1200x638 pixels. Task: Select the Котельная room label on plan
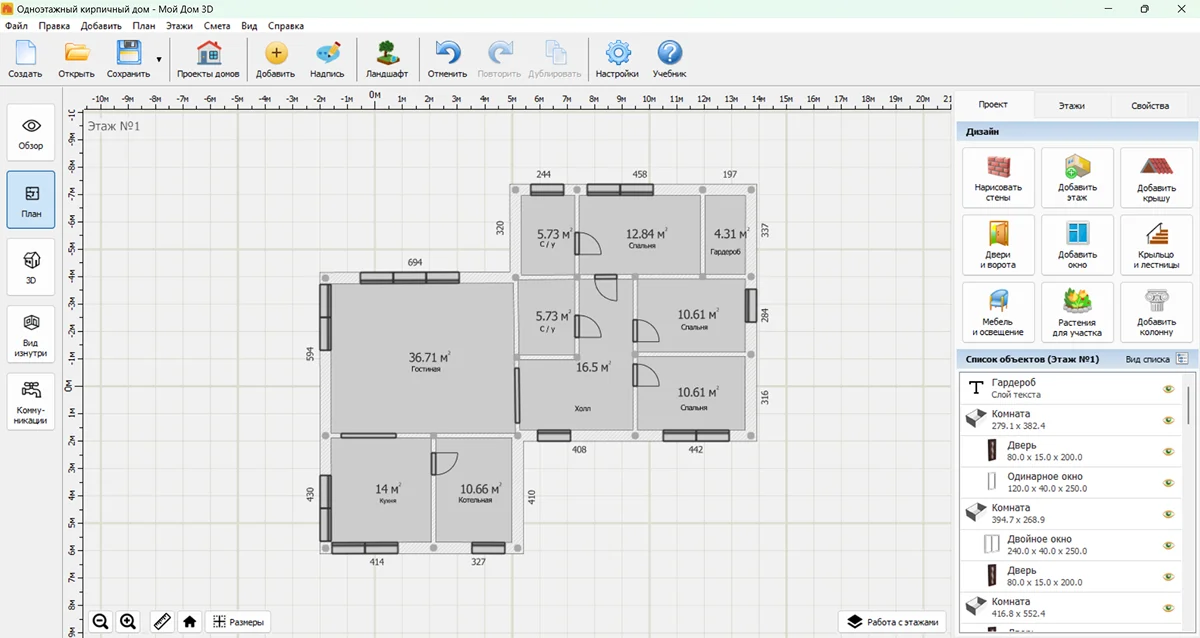point(475,500)
